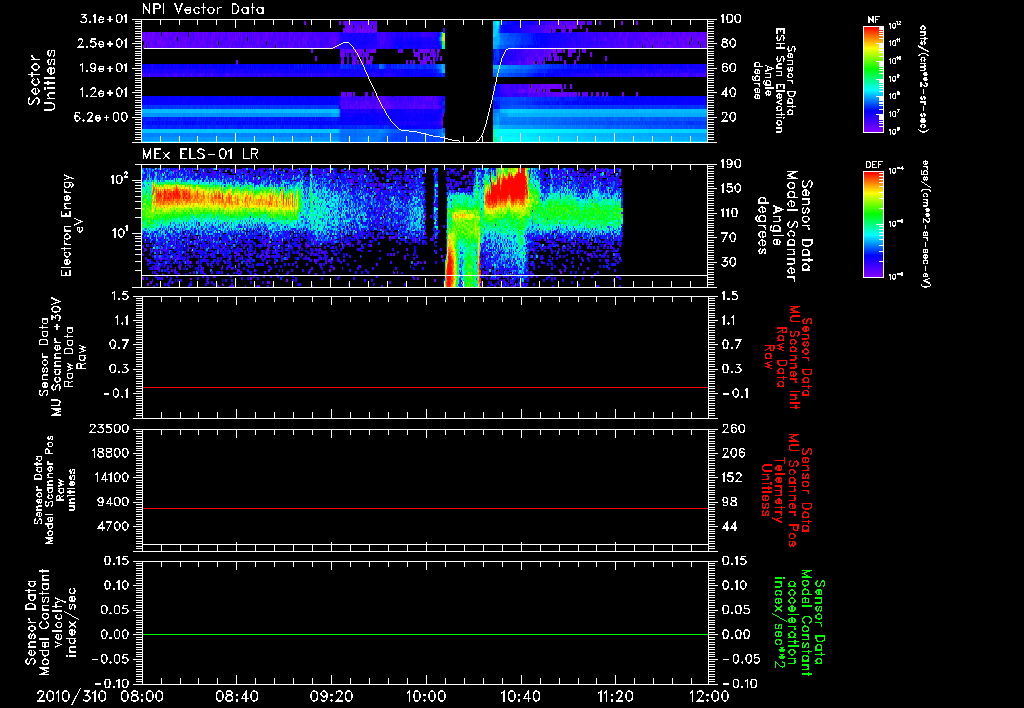The height and width of the screenshot is (708, 1024).
Task: Select the 'MEx ELS-01 LR' panel title
Action: coord(200,154)
